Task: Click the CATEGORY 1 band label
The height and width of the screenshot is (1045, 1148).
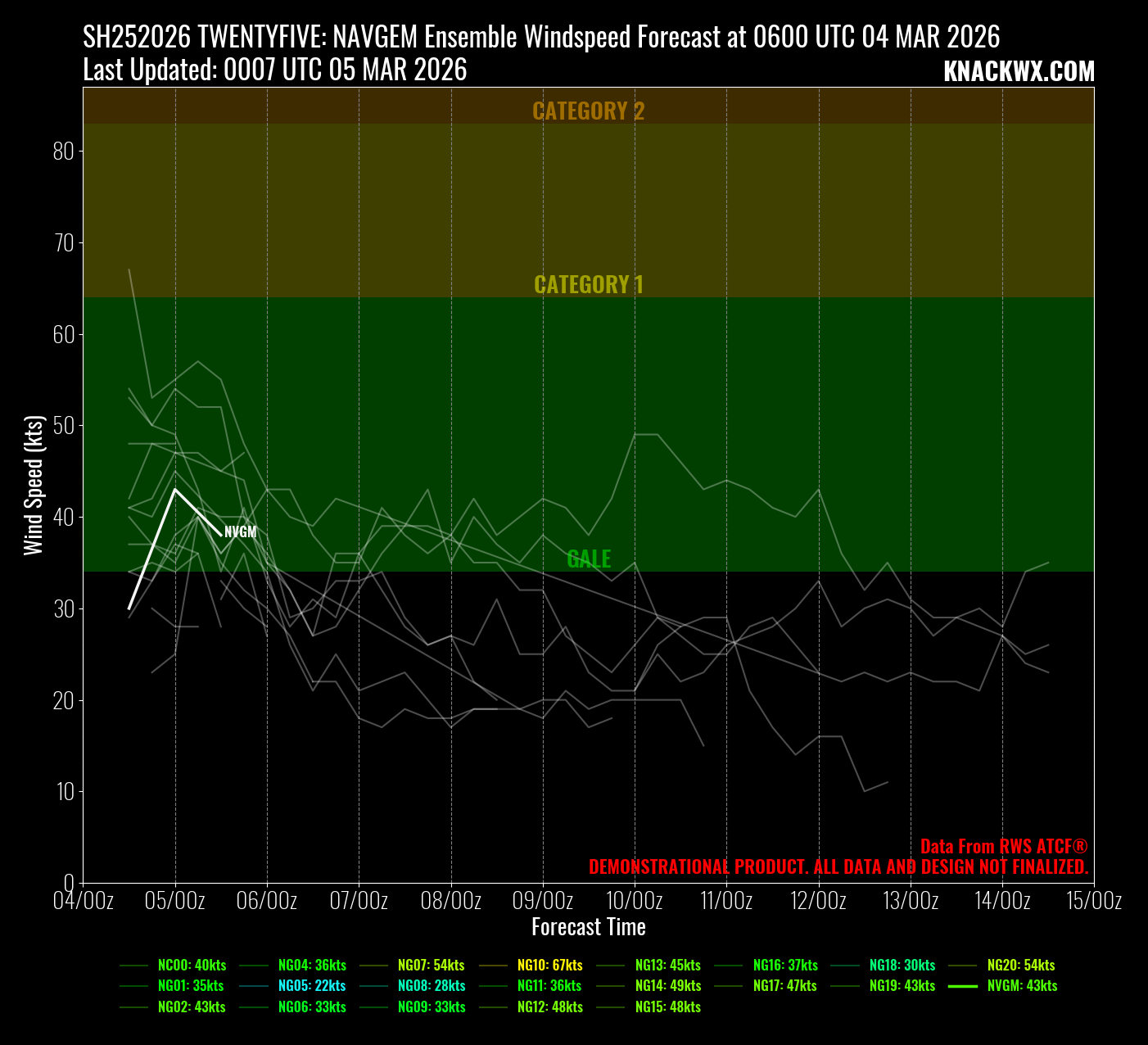Action: coord(588,285)
